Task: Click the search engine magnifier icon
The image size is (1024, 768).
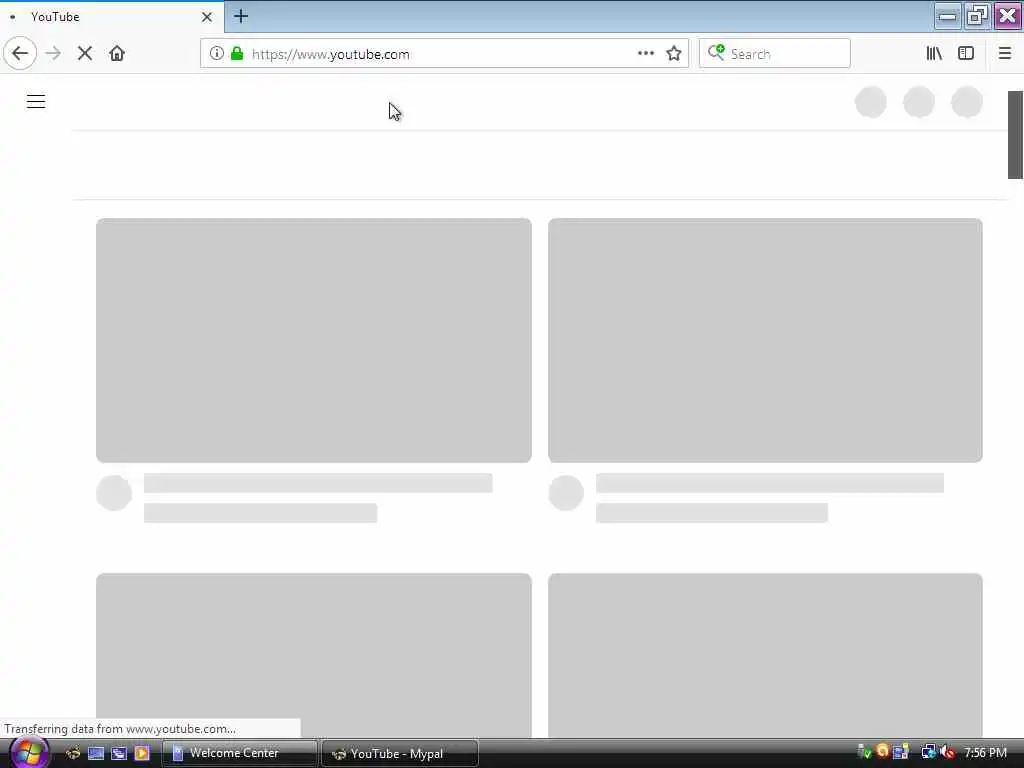Action: [x=716, y=52]
